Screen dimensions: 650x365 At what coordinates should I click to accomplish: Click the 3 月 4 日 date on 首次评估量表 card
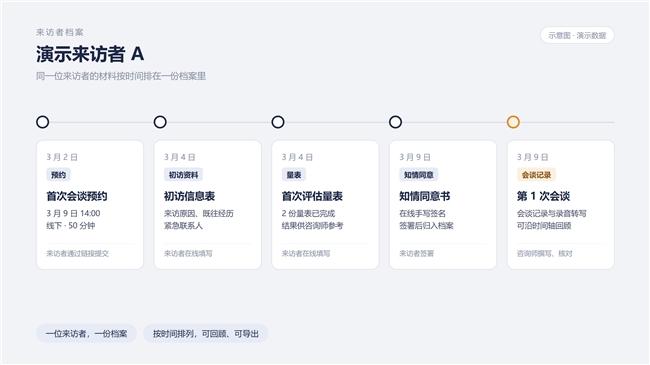[298, 157]
